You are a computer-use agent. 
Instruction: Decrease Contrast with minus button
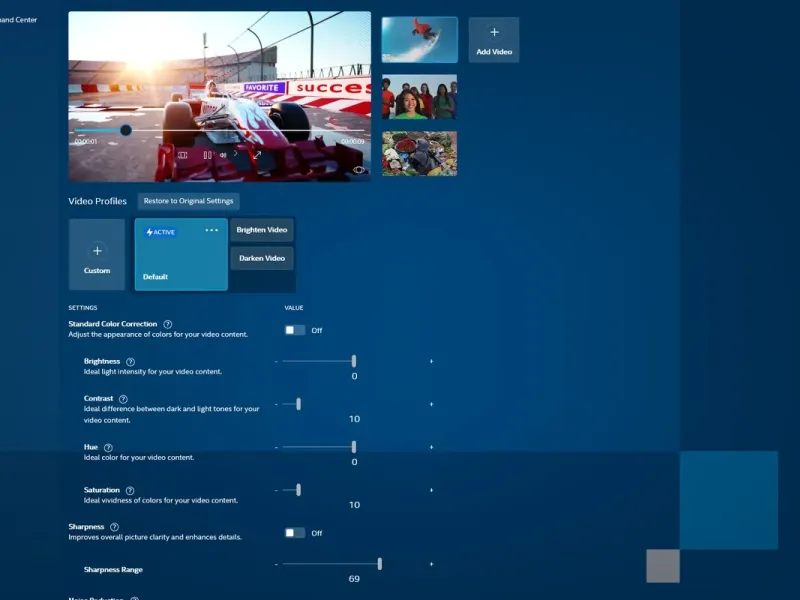[276, 404]
